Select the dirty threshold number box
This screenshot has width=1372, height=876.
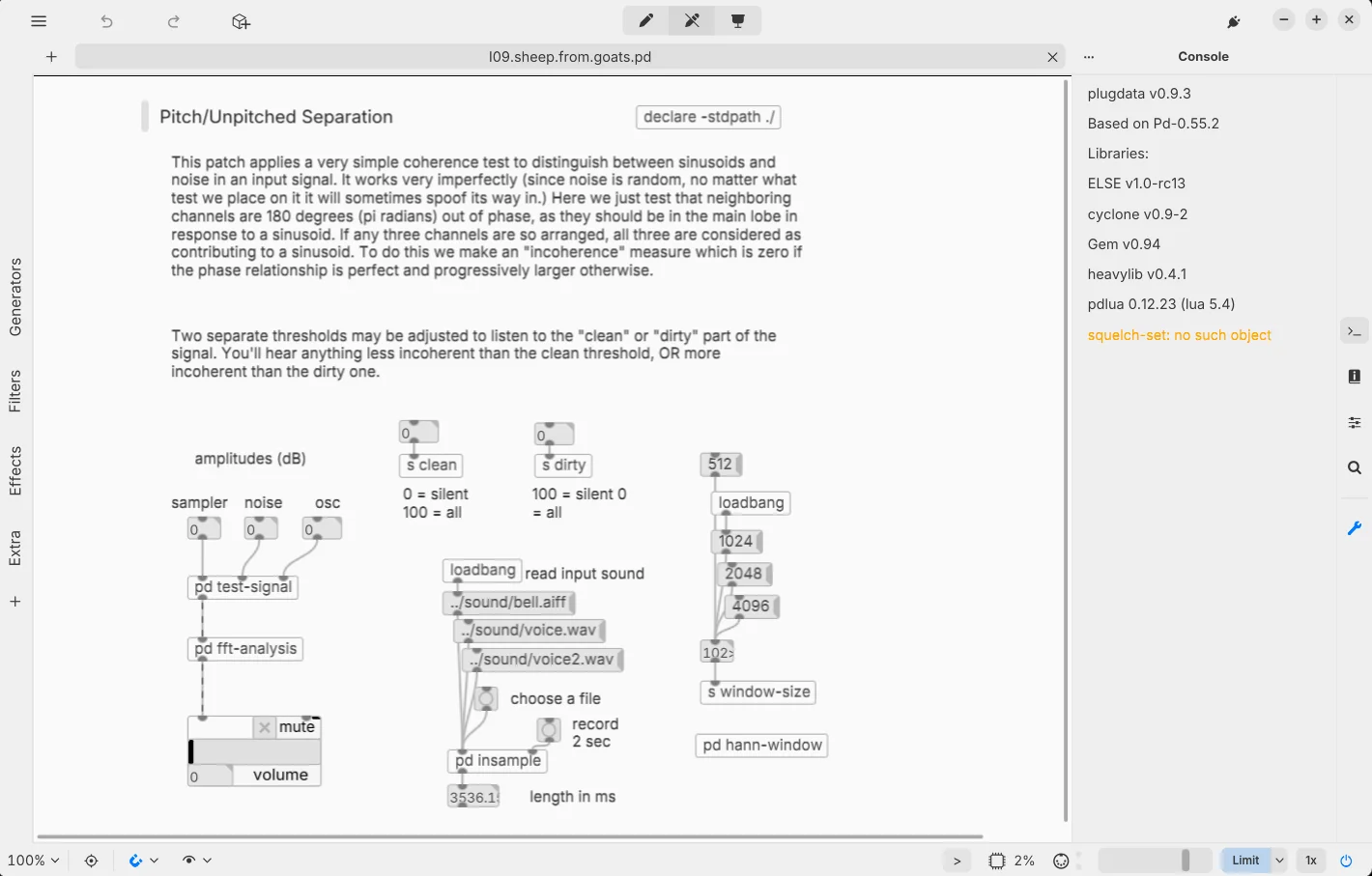554,434
